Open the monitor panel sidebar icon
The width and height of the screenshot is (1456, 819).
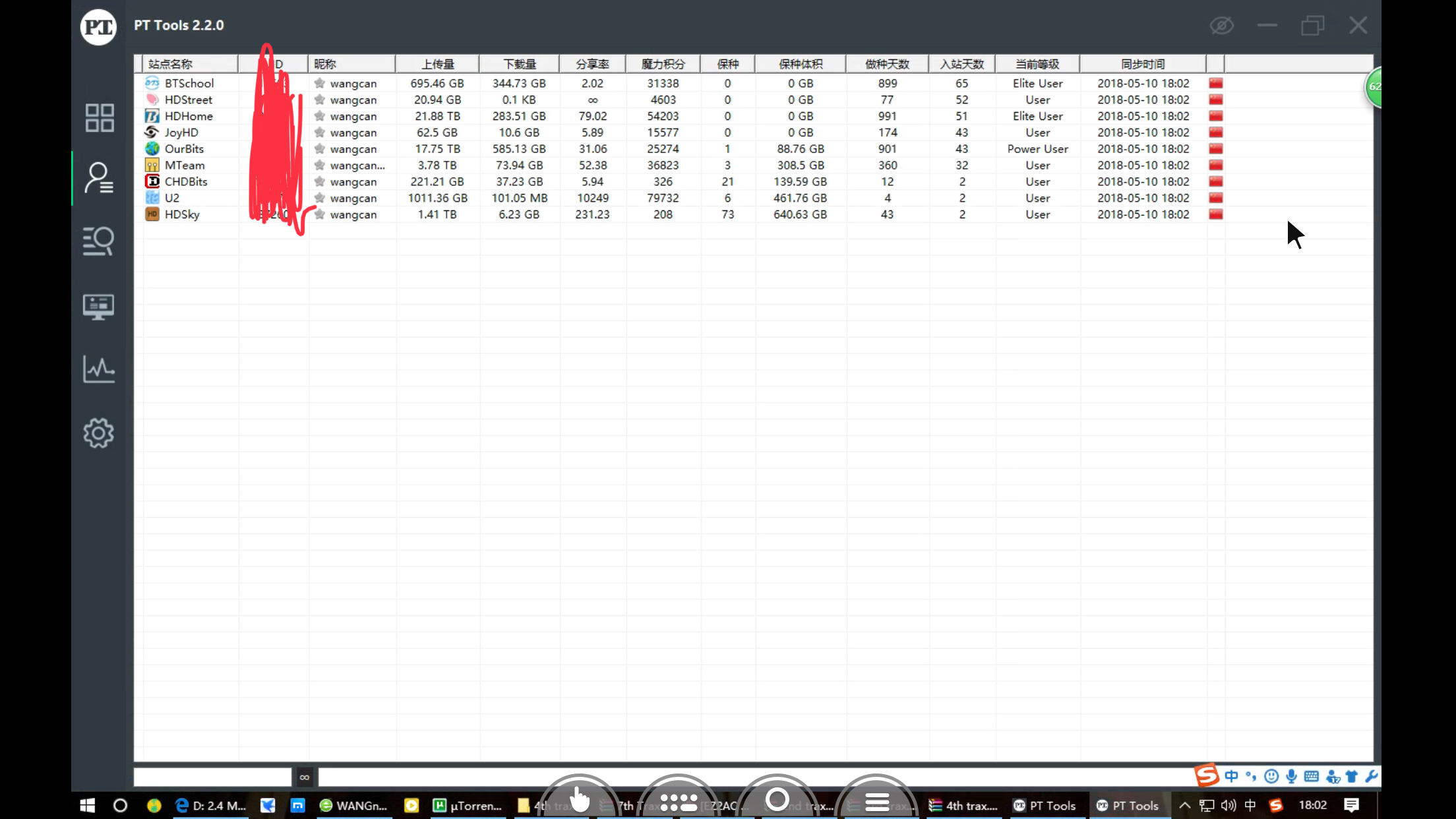pyautogui.click(x=99, y=307)
